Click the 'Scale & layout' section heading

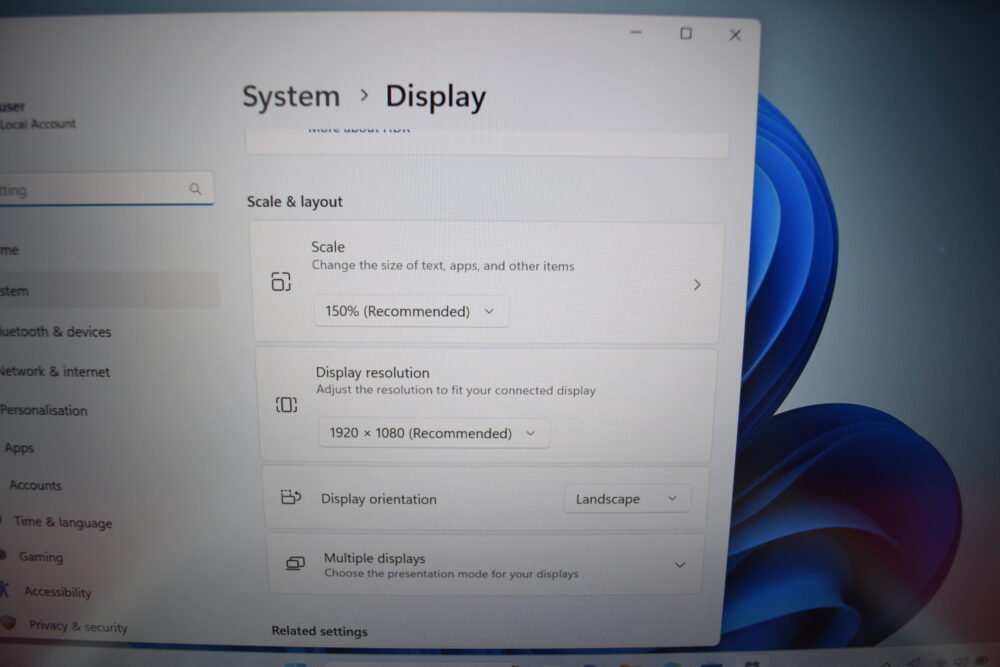pos(295,202)
